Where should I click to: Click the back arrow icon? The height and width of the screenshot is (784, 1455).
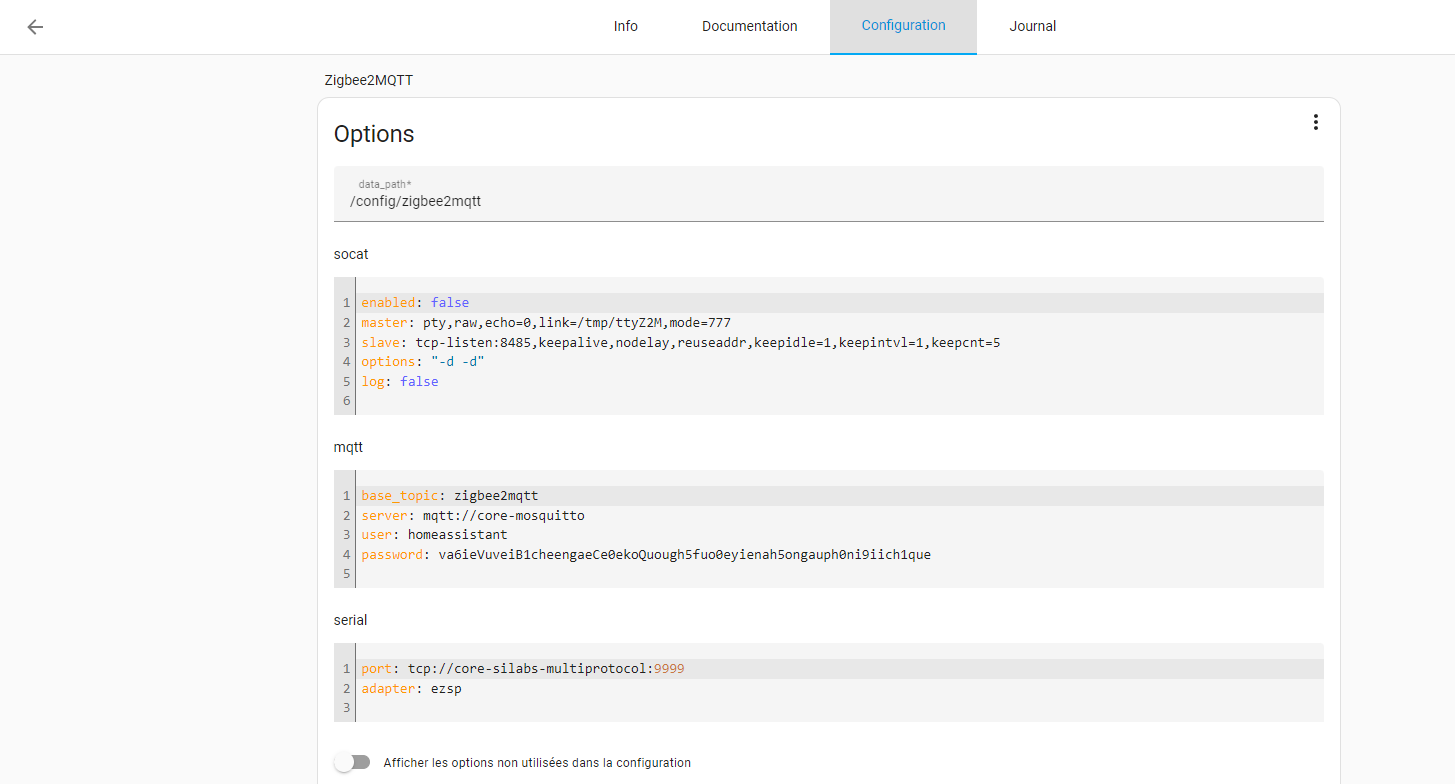(x=35, y=27)
